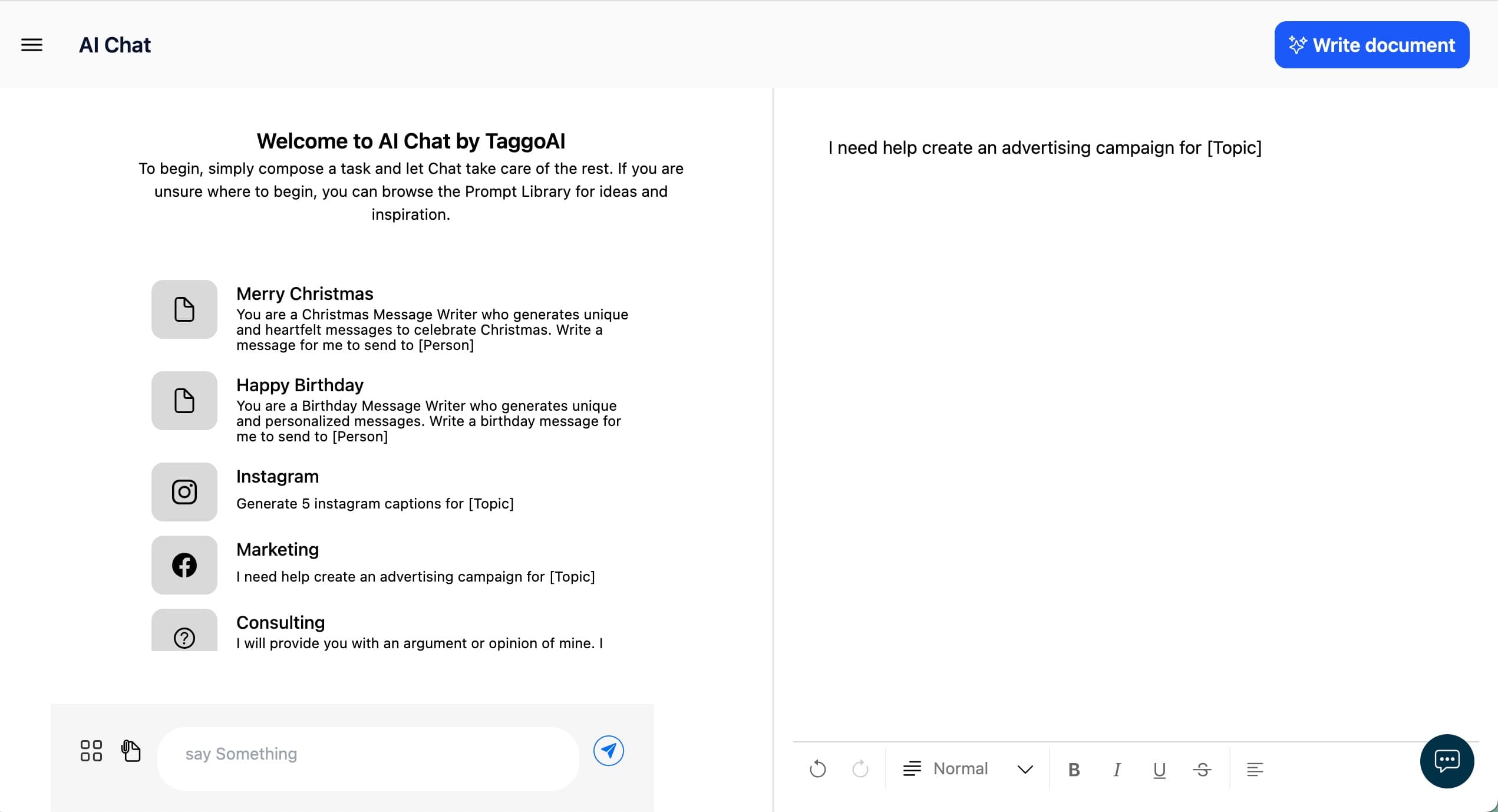
Task: Pick the Consulting question-mark icon
Action: 184,636
